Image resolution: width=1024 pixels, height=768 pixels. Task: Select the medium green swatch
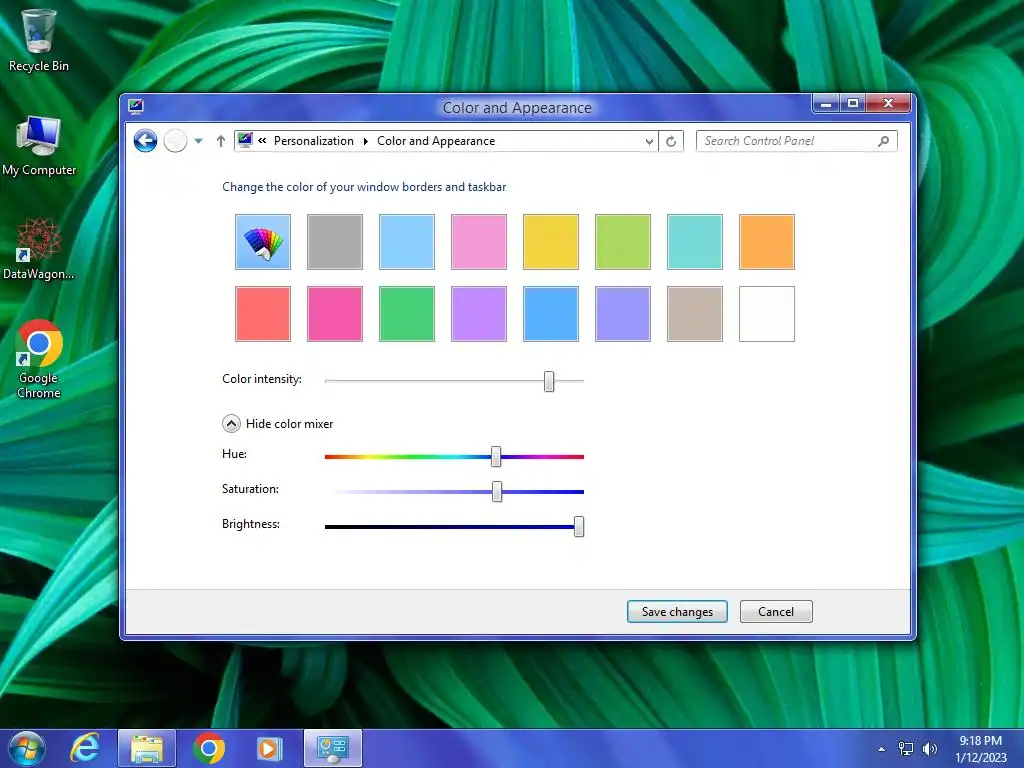point(407,313)
